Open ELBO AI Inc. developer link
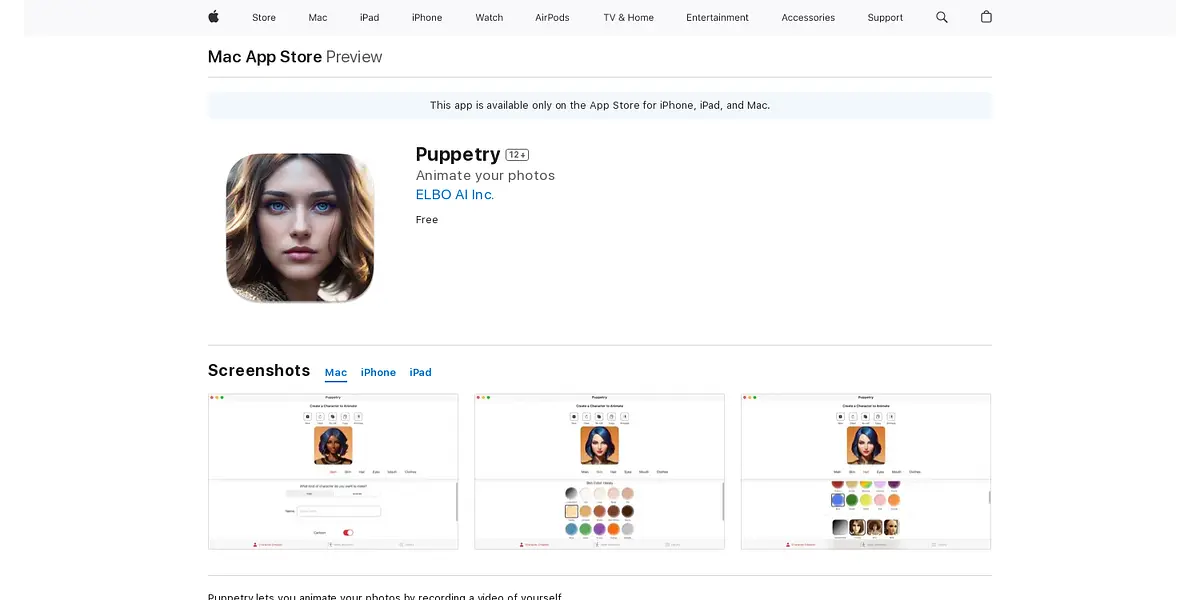This screenshot has width=1200, height=600. [x=455, y=195]
